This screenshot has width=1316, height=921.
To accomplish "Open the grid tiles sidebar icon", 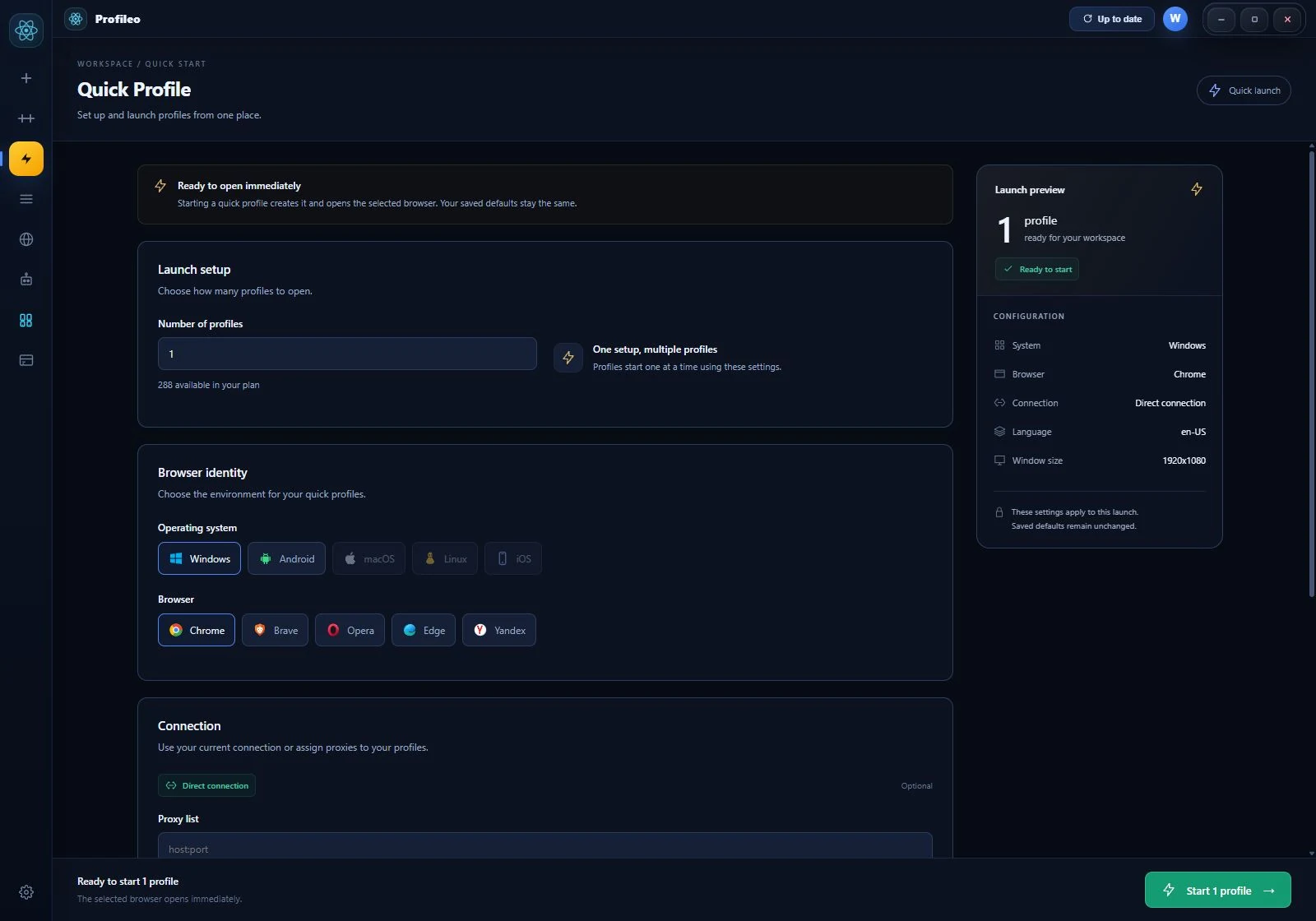I will tap(26, 320).
